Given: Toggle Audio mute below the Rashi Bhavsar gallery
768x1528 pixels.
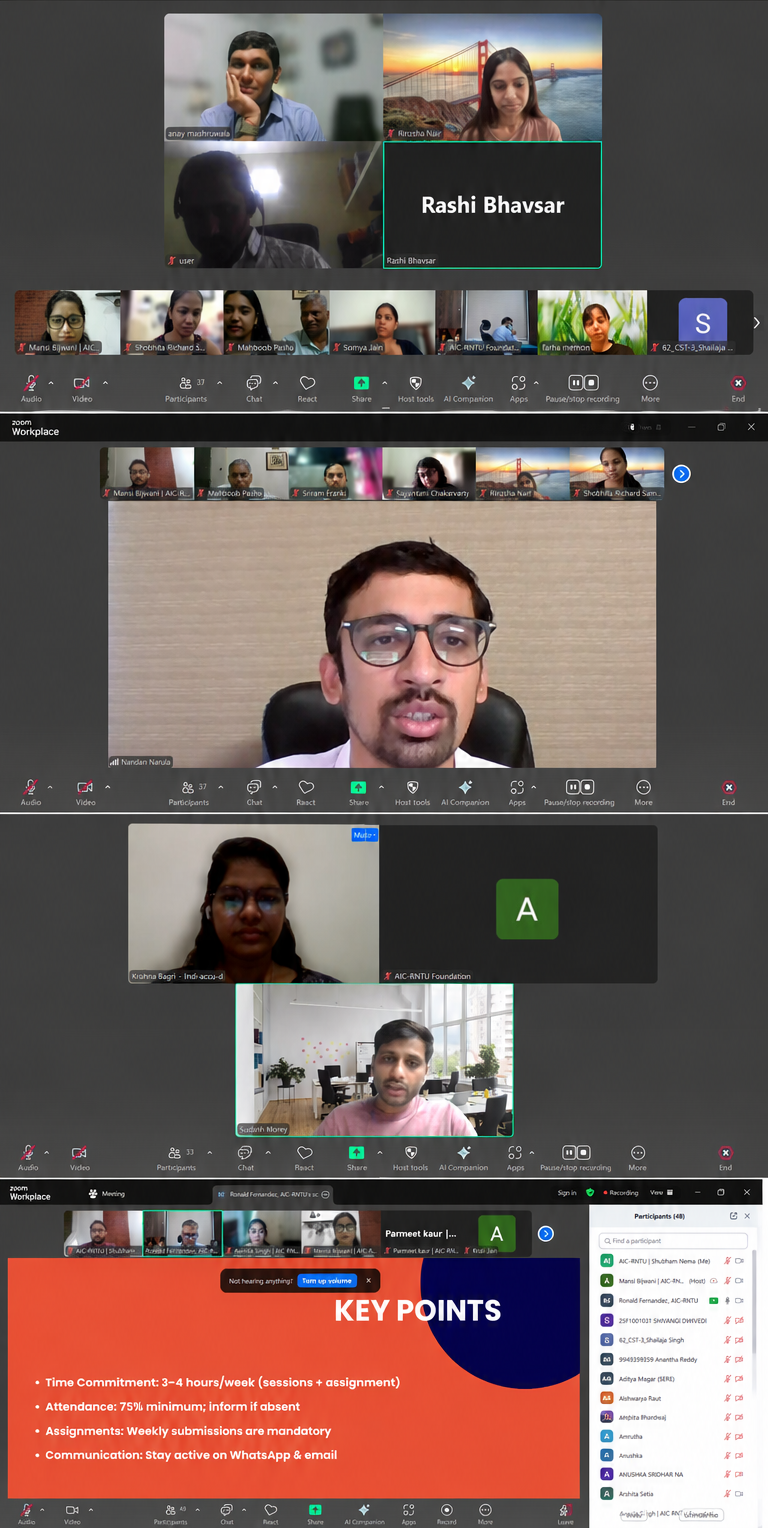Looking at the screenshot, I should pyautogui.click(x=31, y=388).
